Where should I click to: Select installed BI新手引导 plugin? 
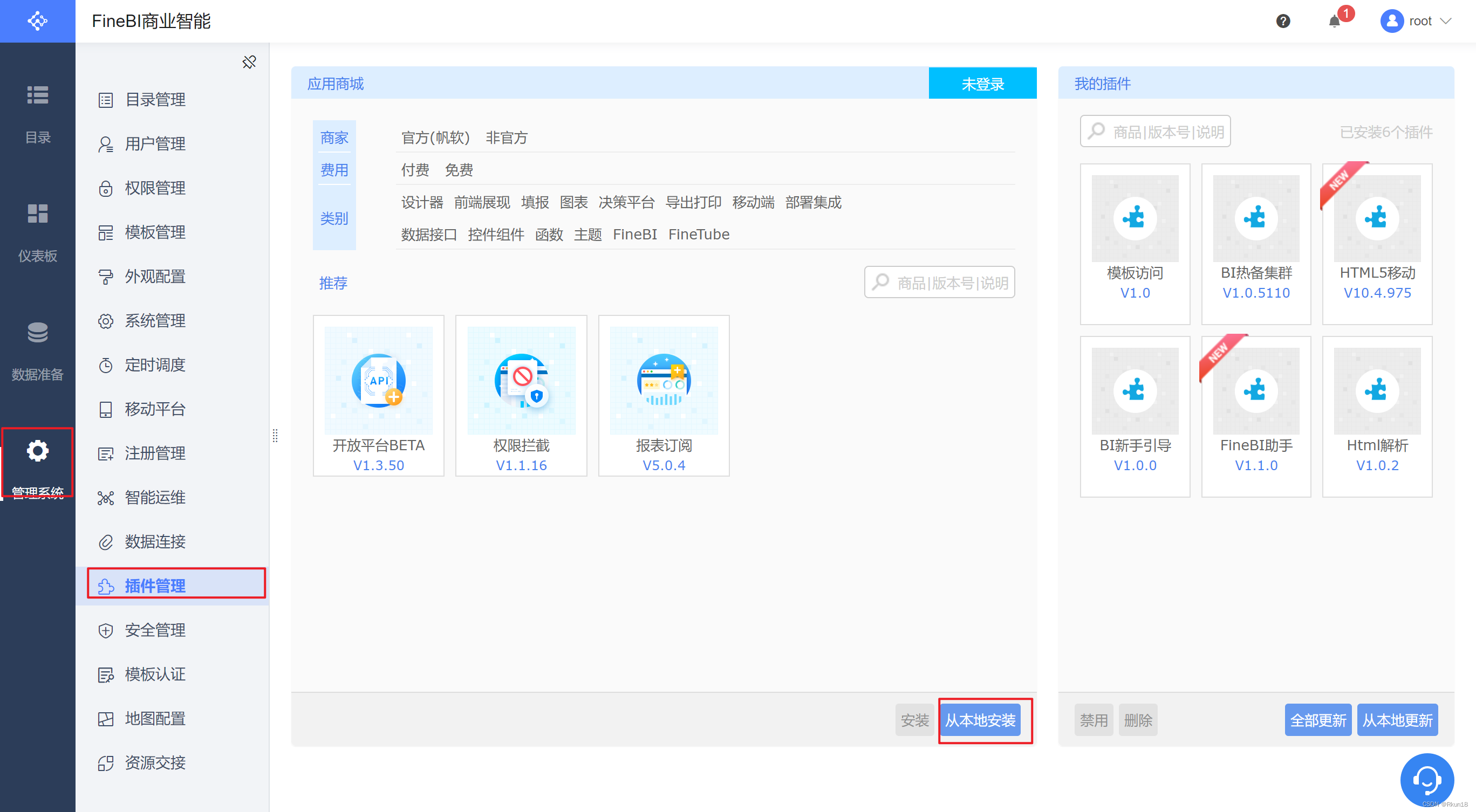click(x=1135, y=416)
